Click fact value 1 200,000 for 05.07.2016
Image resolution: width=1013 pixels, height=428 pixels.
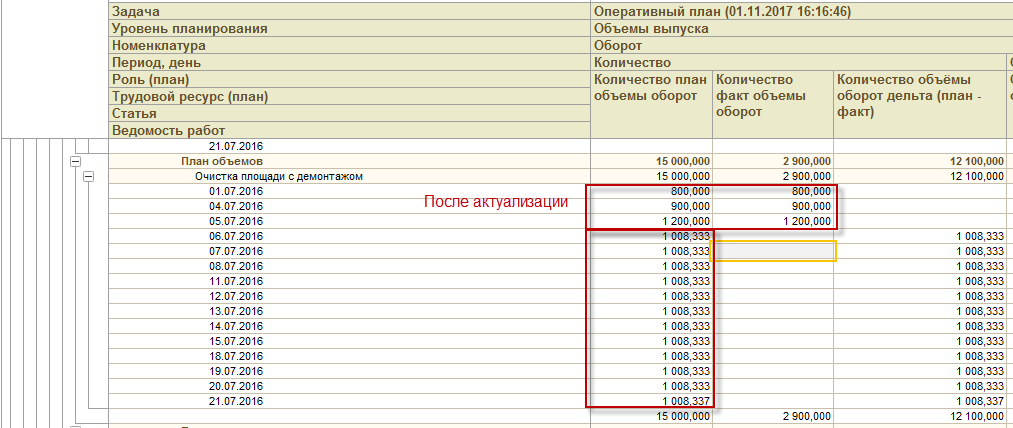point(808,221)
